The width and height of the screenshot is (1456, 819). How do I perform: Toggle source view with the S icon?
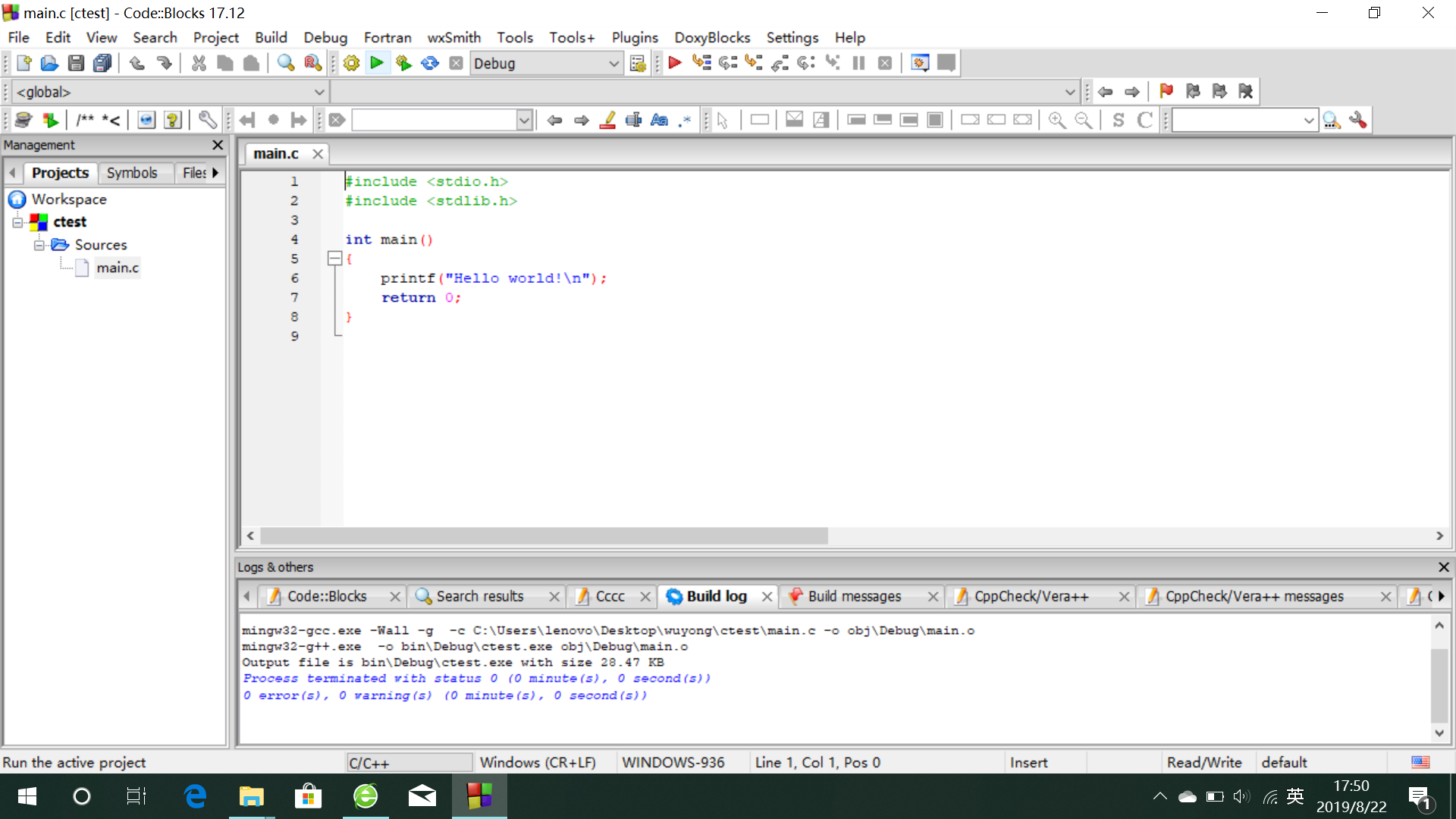click(x=1119, y=120)
